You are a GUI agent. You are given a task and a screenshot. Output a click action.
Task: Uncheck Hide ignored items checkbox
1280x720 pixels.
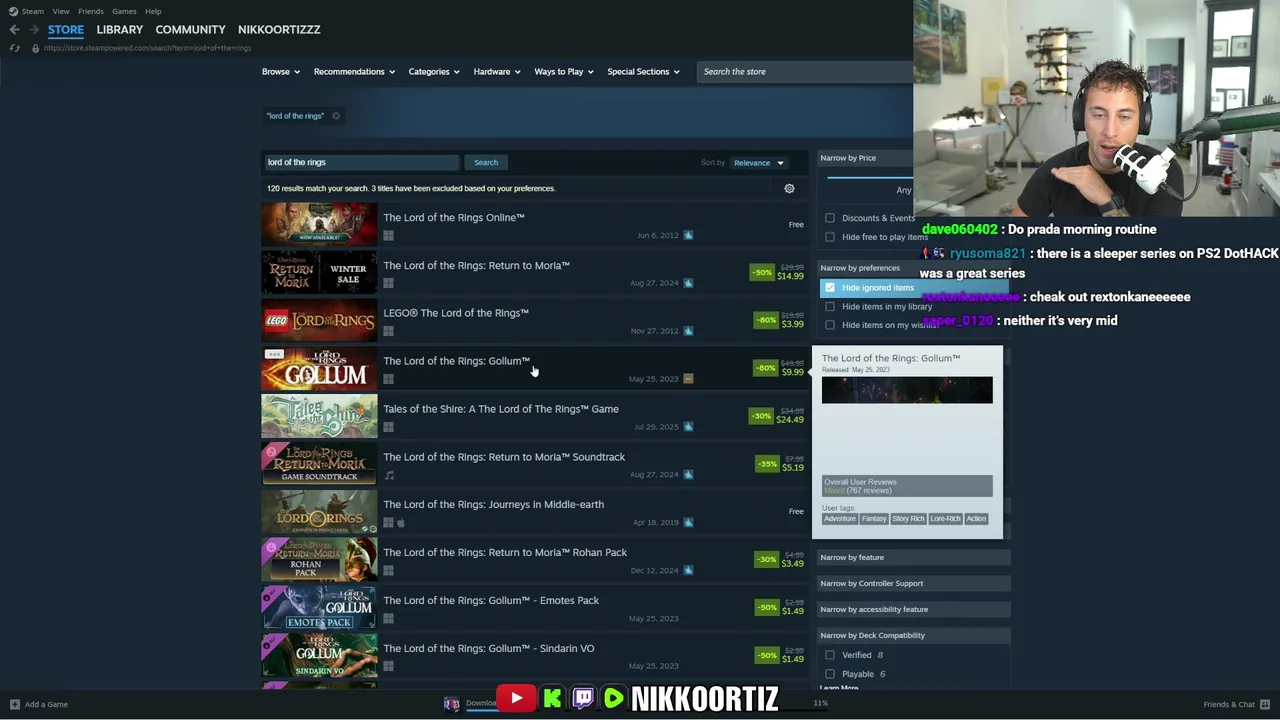pyautogui.click(x=830, y=288)
